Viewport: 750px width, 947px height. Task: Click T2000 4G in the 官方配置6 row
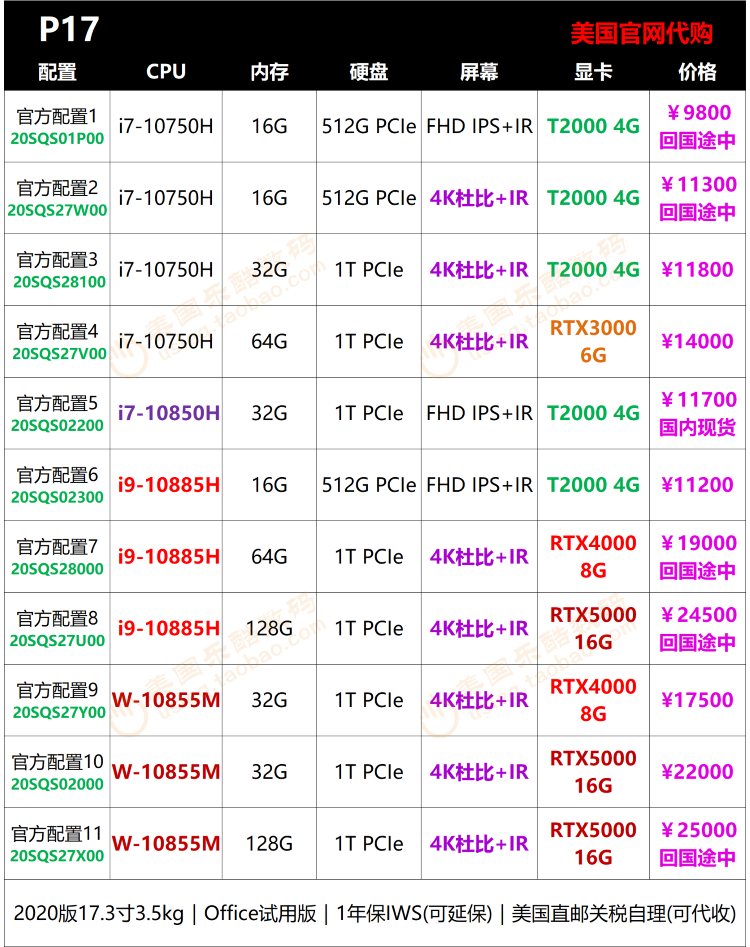[593, 485]
